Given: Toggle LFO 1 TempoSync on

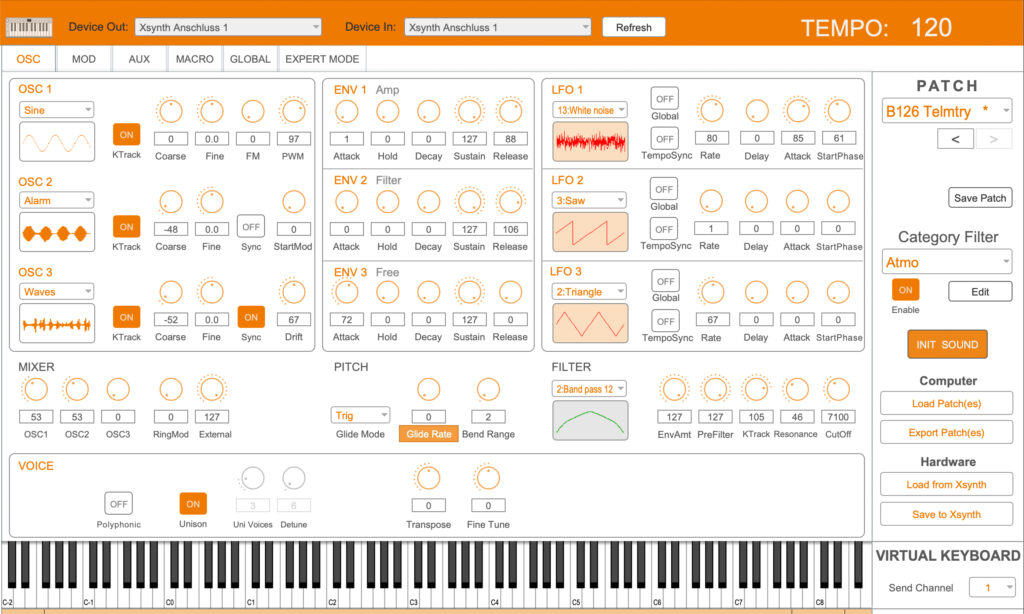Looking at the screenshot, I should (664, 137).
